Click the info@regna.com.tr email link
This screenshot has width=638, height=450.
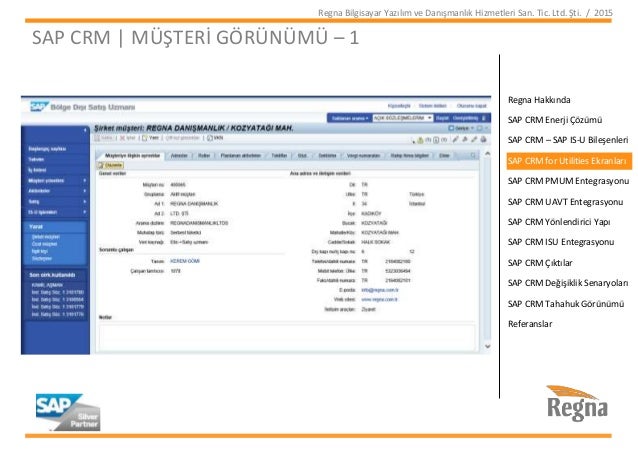pyautogui.click(x=380, y=290)
